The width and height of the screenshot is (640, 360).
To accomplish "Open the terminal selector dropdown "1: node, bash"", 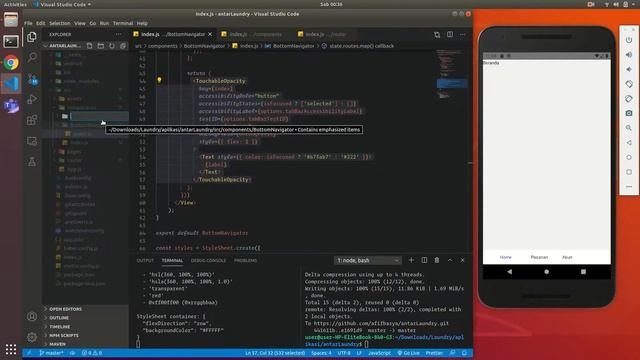I will coord(368,260).
